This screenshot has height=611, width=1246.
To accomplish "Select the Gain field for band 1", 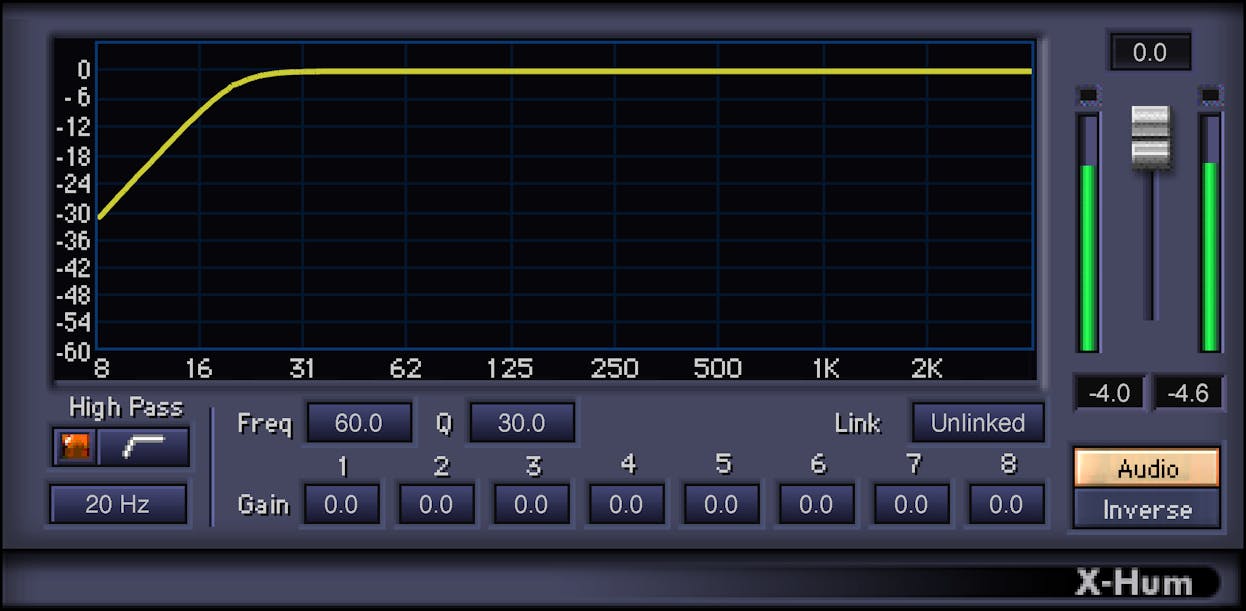I will (341, 504).
